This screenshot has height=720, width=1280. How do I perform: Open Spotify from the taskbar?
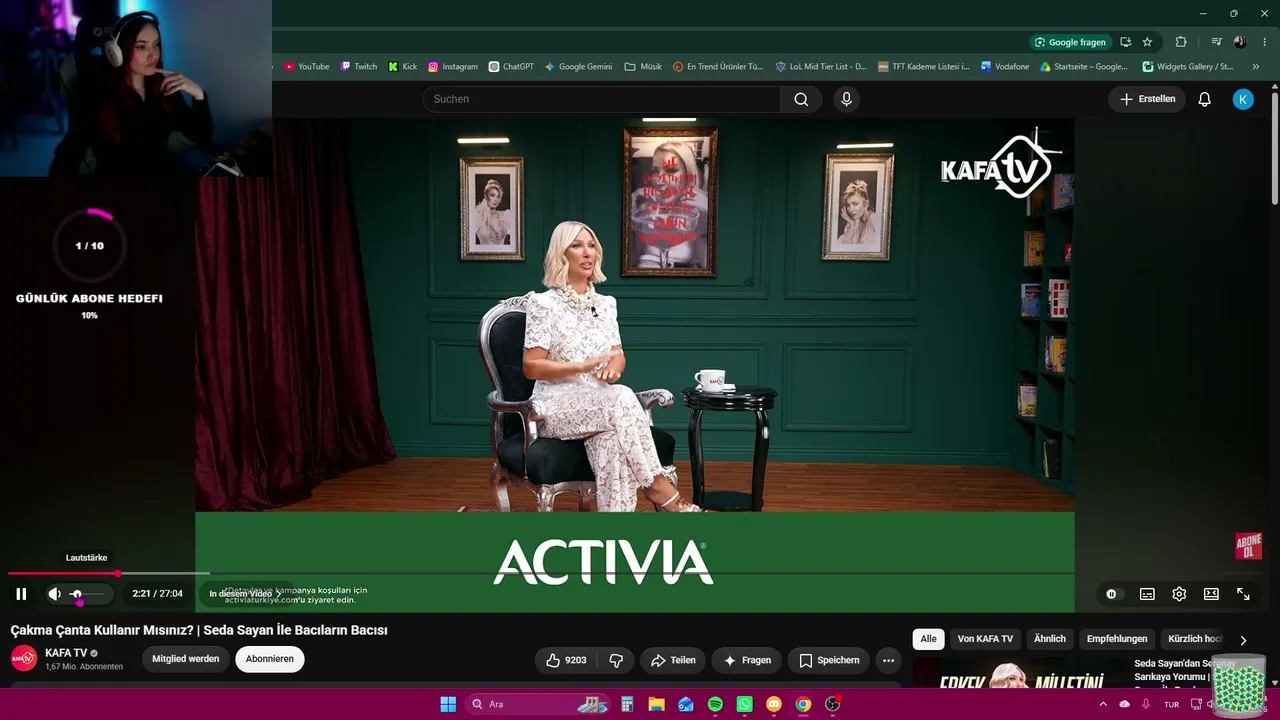tap(715, 704)
